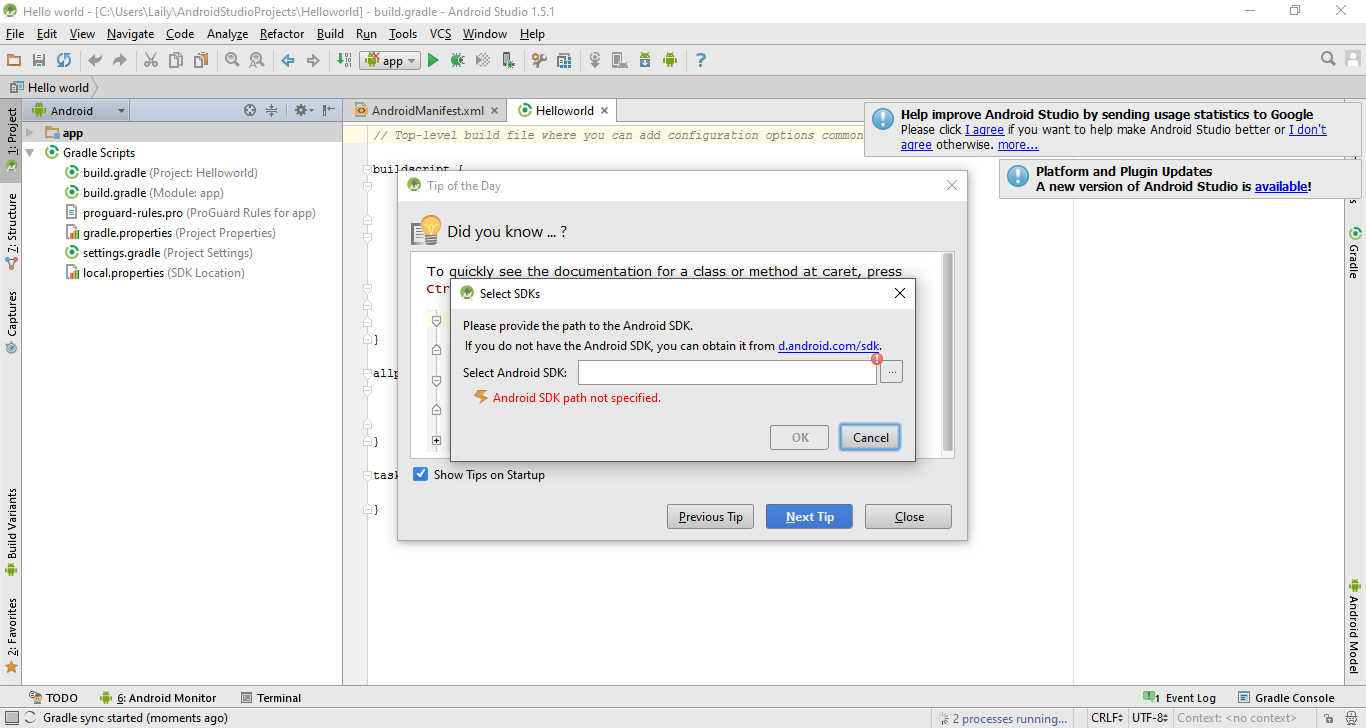
Task: Open Project panel gear settings dropdown
Action: [x=303, y=111]
